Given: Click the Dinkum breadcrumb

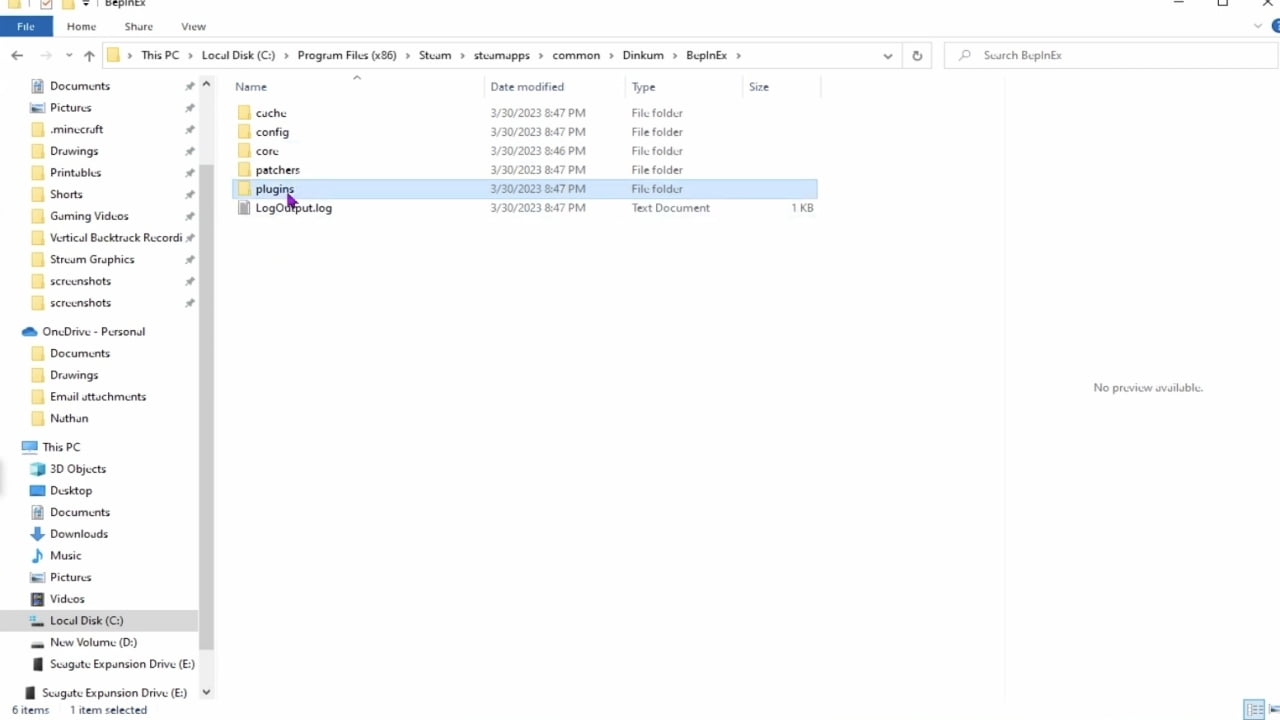Looking at the screenshot, I should pos(643,55).
